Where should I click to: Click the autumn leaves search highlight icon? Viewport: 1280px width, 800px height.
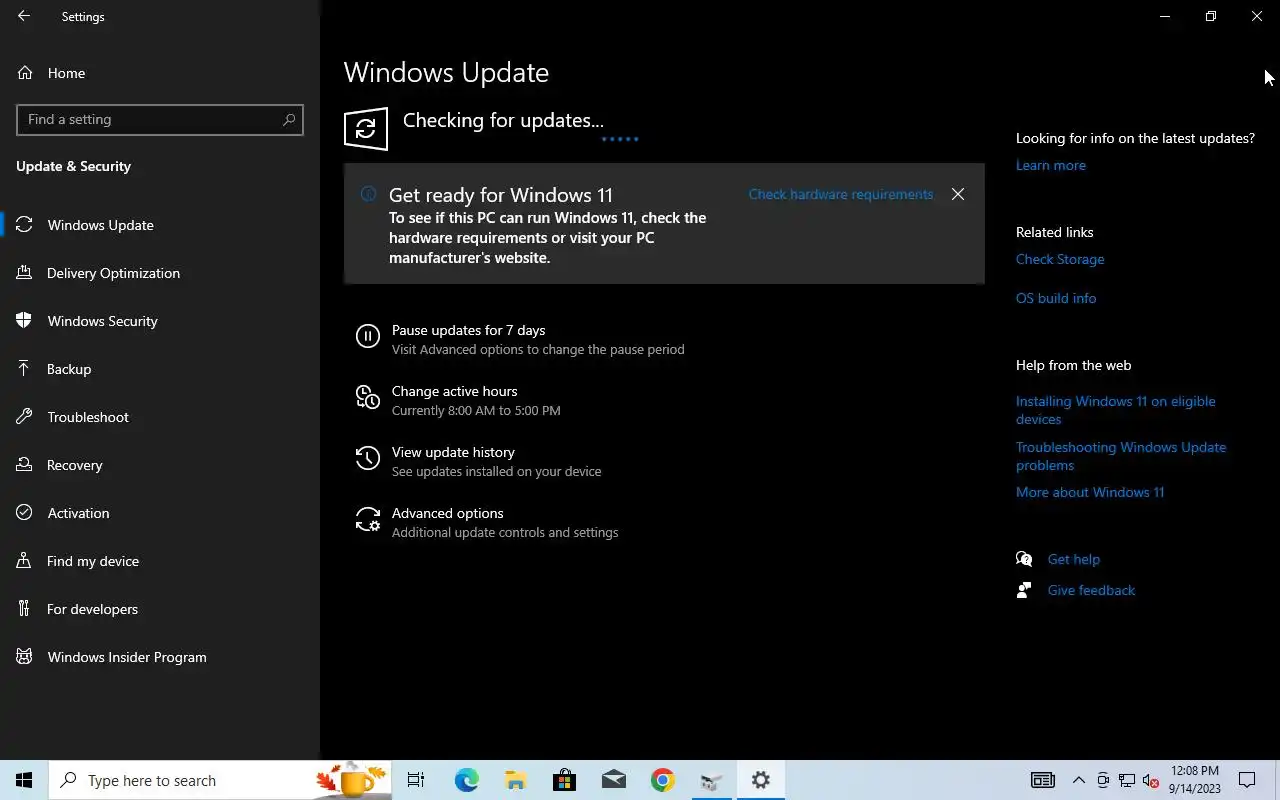tap(351, 780)
